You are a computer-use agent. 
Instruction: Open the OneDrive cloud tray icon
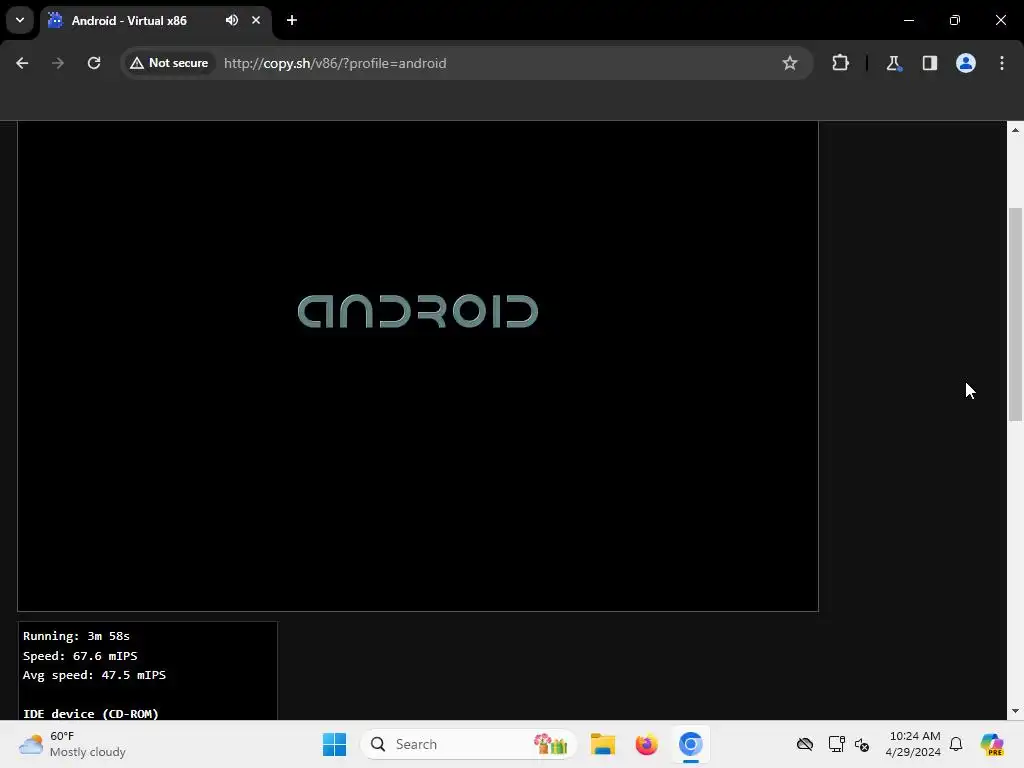805,744
